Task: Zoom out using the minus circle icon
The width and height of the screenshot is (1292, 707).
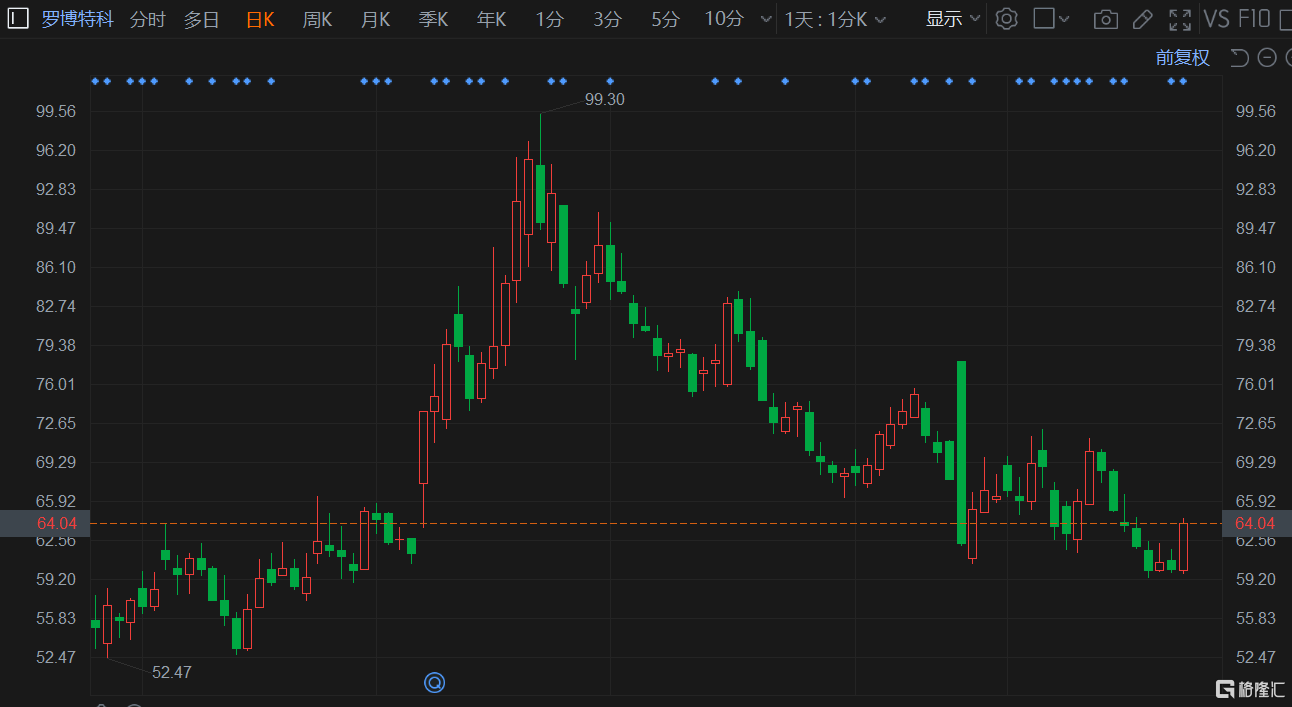Action: (1267, 58)
